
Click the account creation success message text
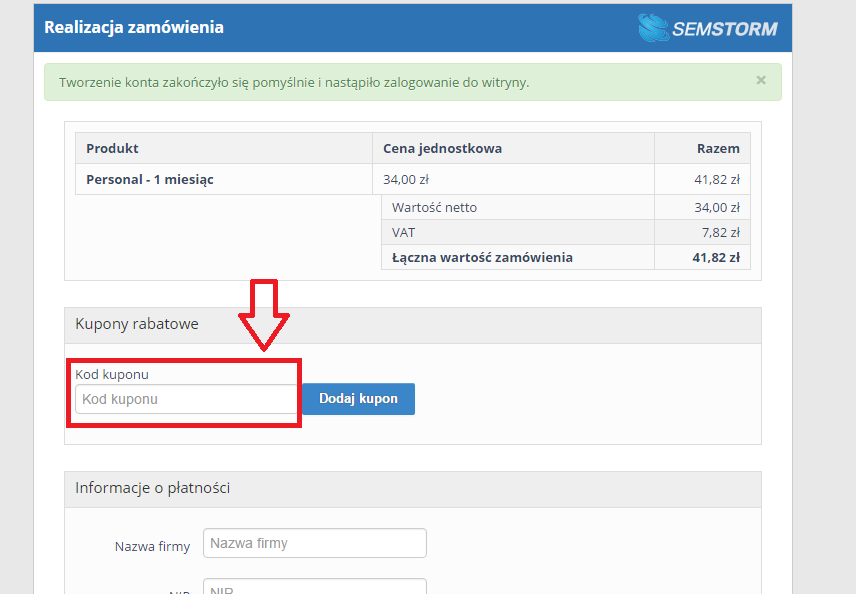coord(294,82)
